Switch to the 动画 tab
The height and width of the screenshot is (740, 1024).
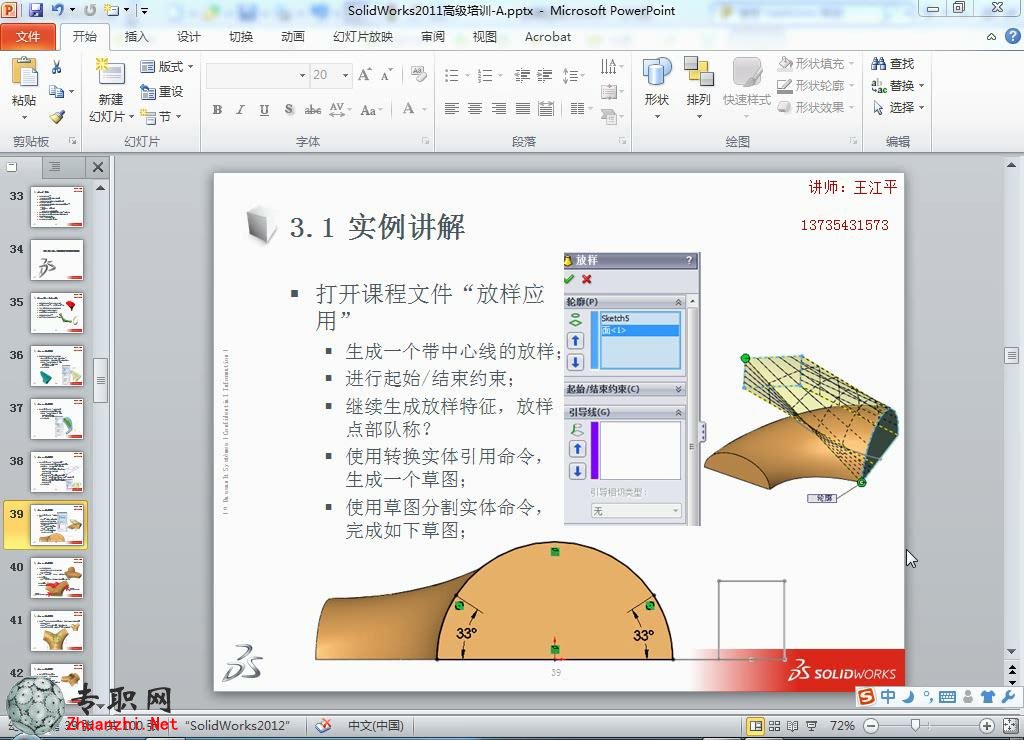293,37
